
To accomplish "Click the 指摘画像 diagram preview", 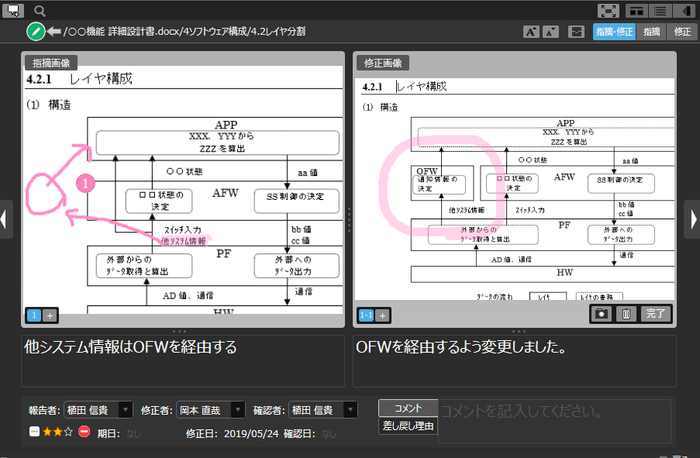I will pyautogui.click(x=183, y=191).
